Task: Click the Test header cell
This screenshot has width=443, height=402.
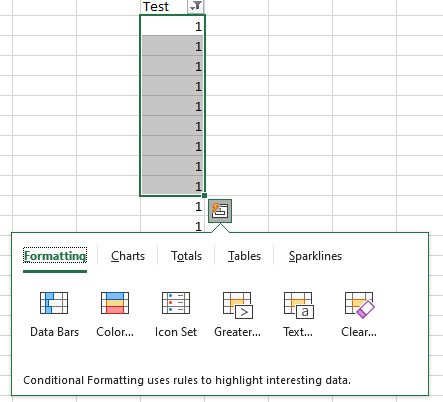Action: pyautogui.click(x=164, y=7)
